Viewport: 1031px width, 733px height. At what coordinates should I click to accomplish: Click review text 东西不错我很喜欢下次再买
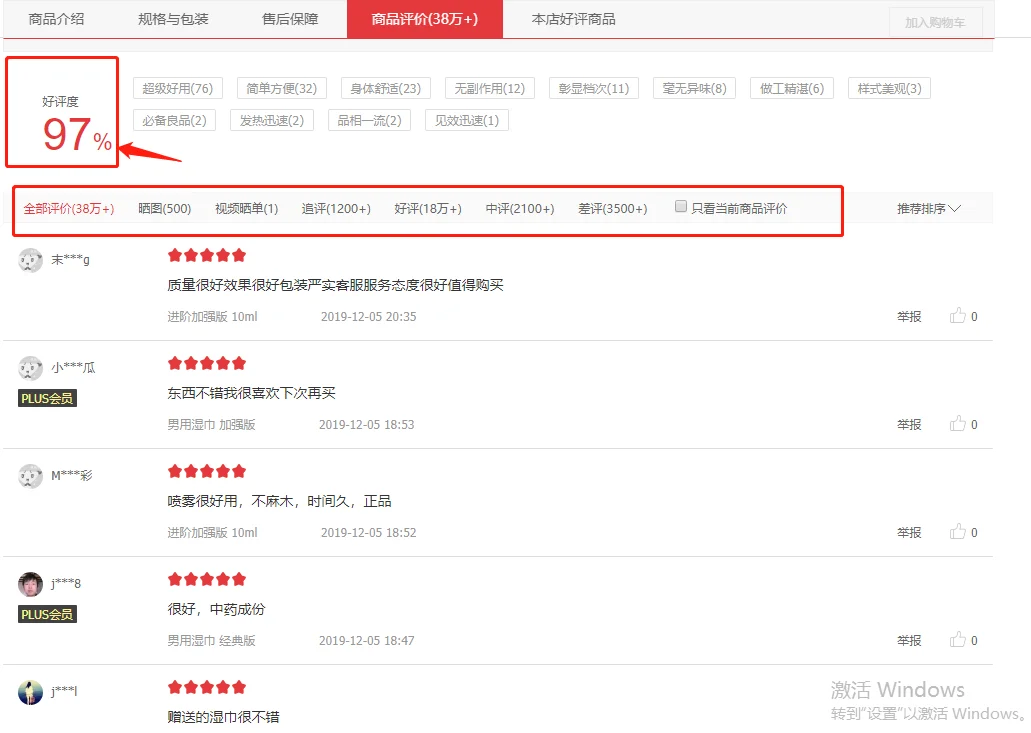coord(252,393)
